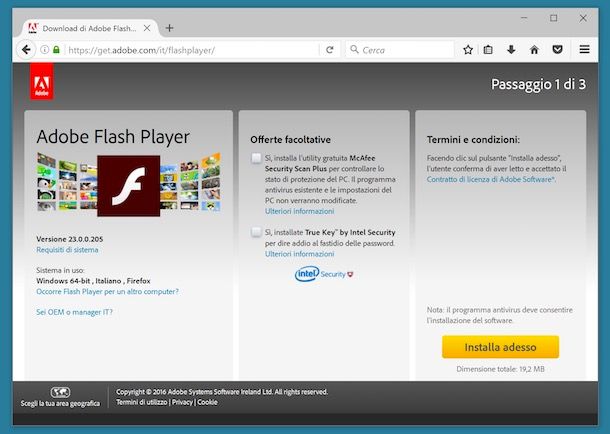Open 'Sei OEM o manager IT?' link
The width and height of the screenshot is (610, 434).
tap(74, 312)
